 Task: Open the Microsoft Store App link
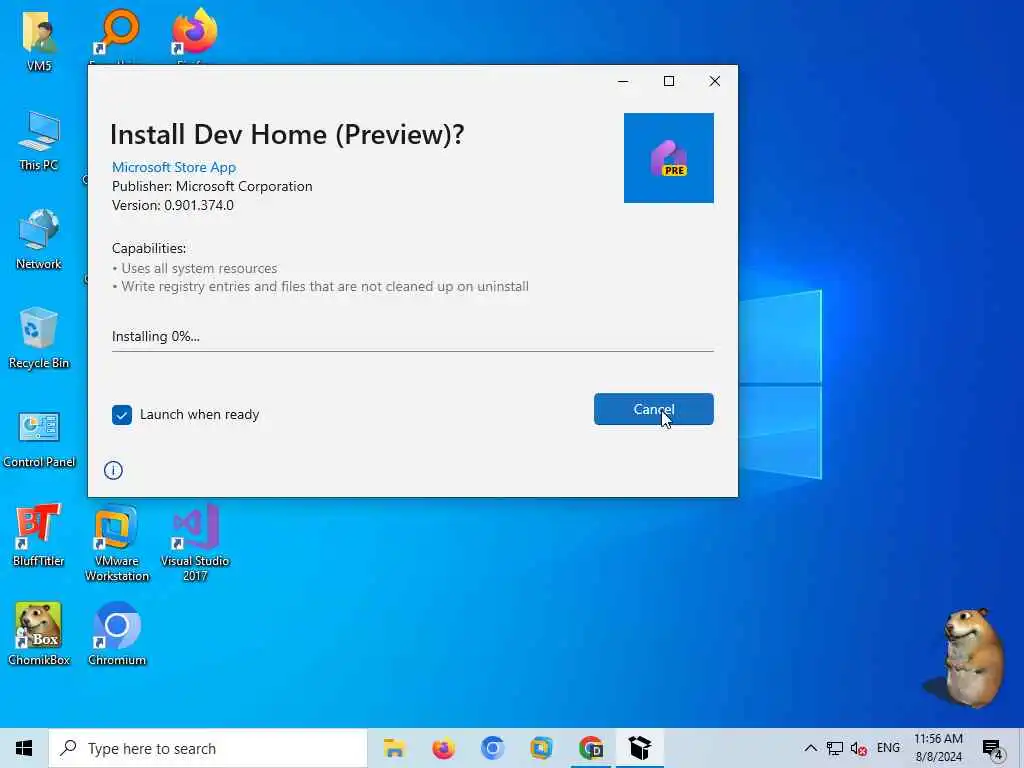174,167
